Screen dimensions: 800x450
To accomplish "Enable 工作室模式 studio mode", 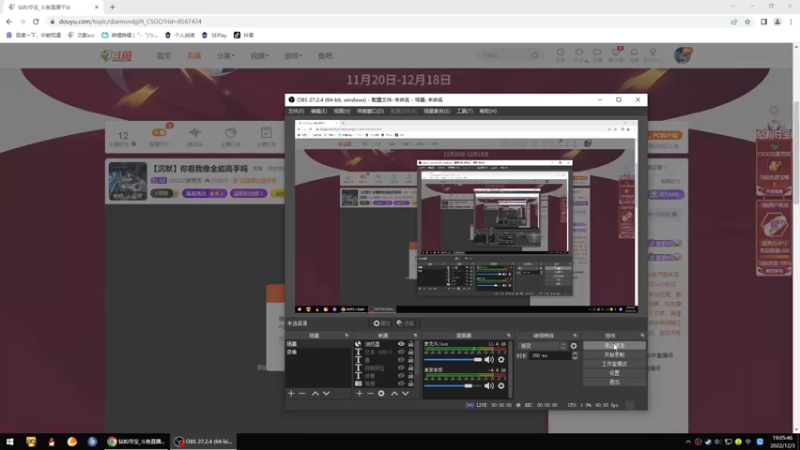I will [614, 364].
